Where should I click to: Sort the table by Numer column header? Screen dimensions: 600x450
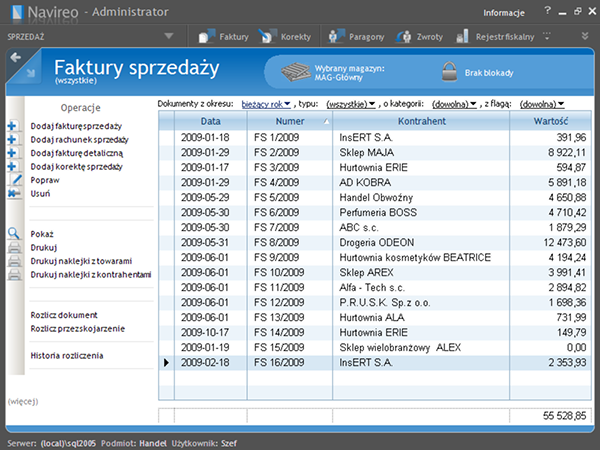289,121
